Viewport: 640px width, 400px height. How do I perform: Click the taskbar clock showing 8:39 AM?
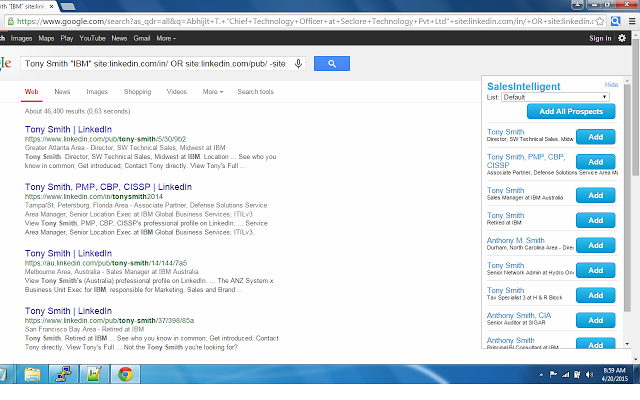coord(615,374)
